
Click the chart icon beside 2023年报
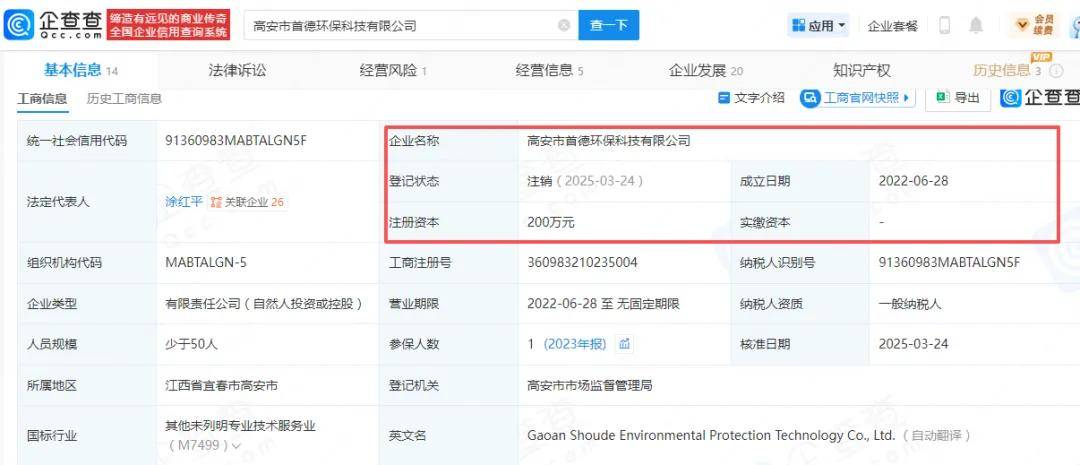[625, 344]
